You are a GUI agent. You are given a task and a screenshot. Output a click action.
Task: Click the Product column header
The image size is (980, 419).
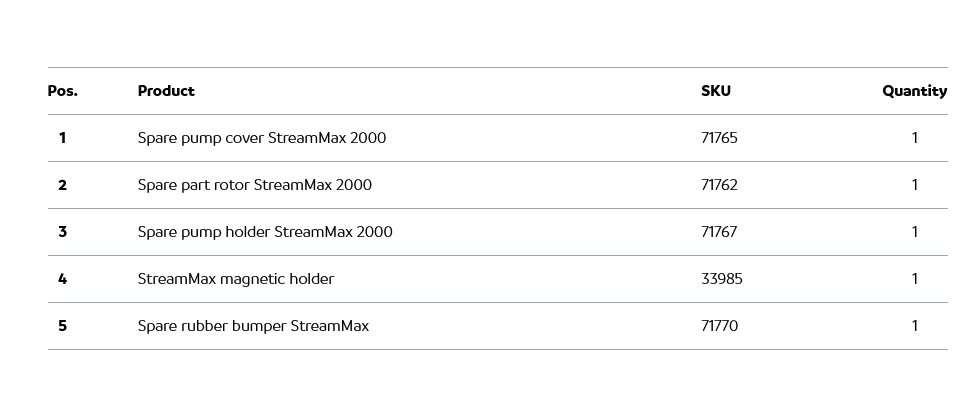tap(166, 91)
